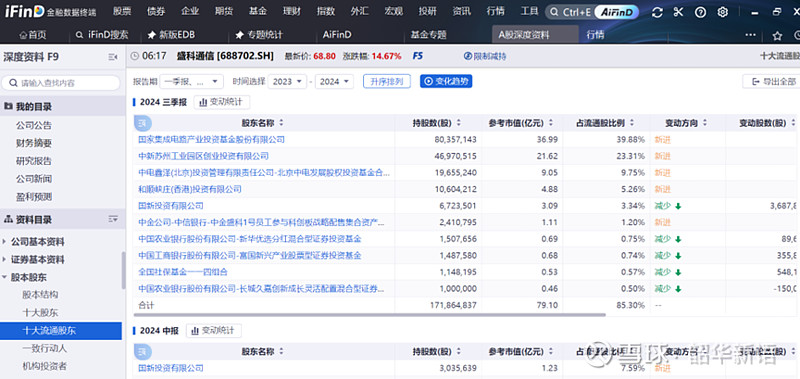Image resolution: width=800 pixels, height=379 pixels.
Task: Sort 2024 中报 by 持股数(股)
Action: coord(458,351)
